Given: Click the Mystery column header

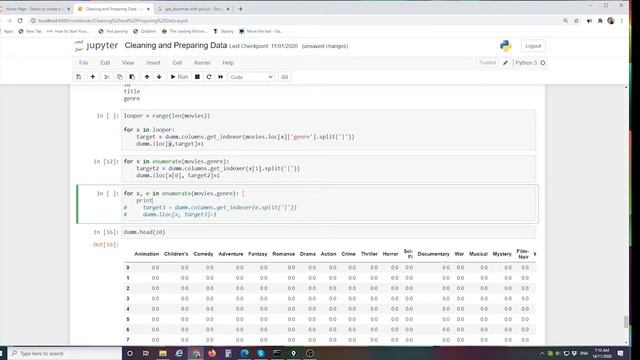Looking at the screenshot, I should 502,254.
